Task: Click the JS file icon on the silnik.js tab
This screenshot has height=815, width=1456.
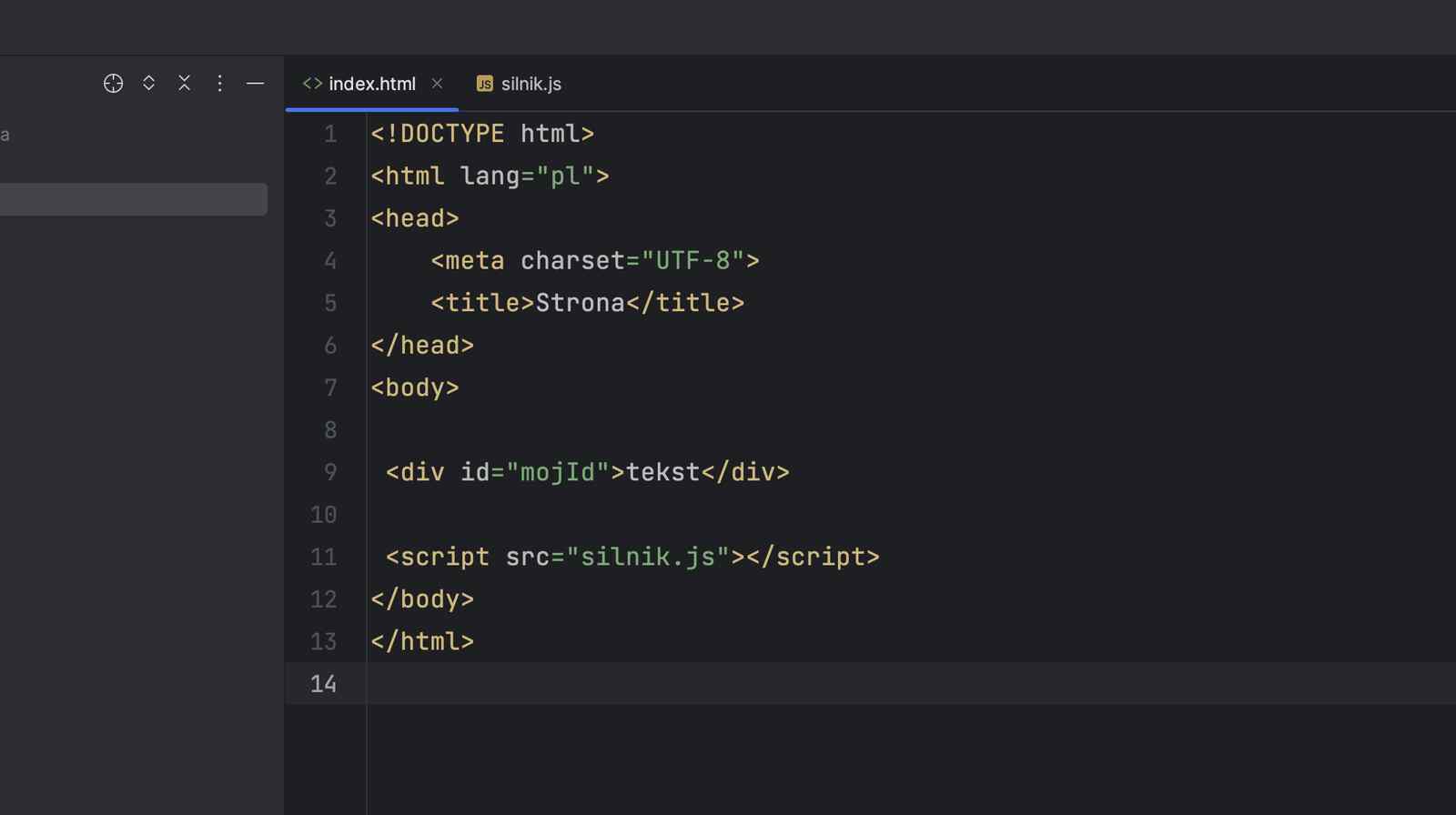Action: (485, 84)
